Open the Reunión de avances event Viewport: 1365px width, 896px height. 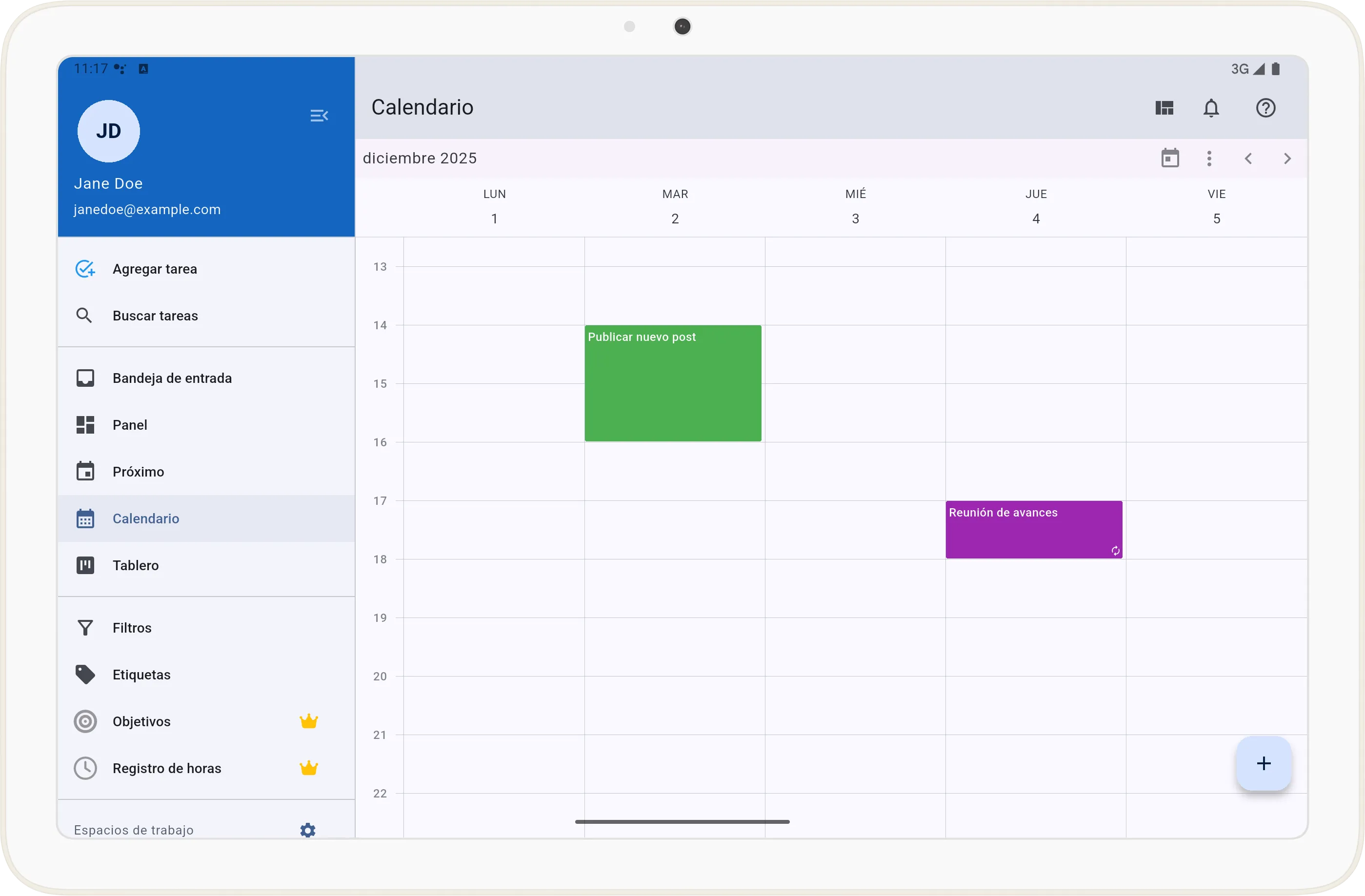1033,529
